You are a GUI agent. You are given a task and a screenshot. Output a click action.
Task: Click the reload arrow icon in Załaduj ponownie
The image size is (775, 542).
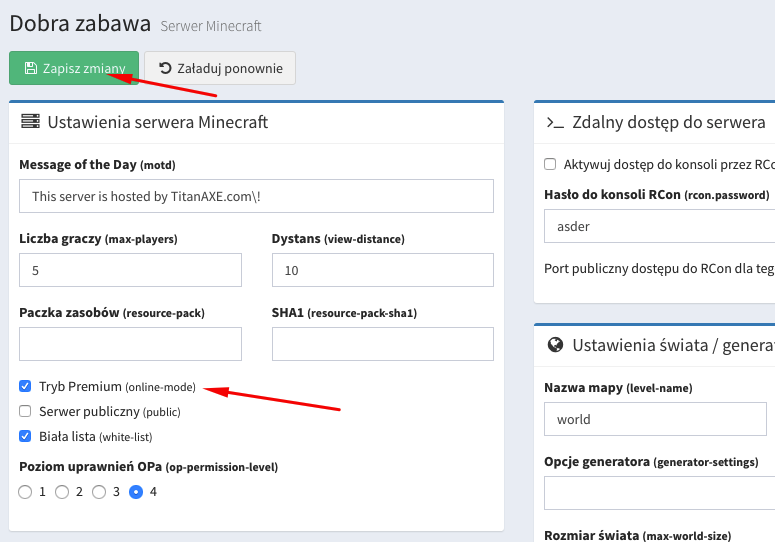point(165,69)
